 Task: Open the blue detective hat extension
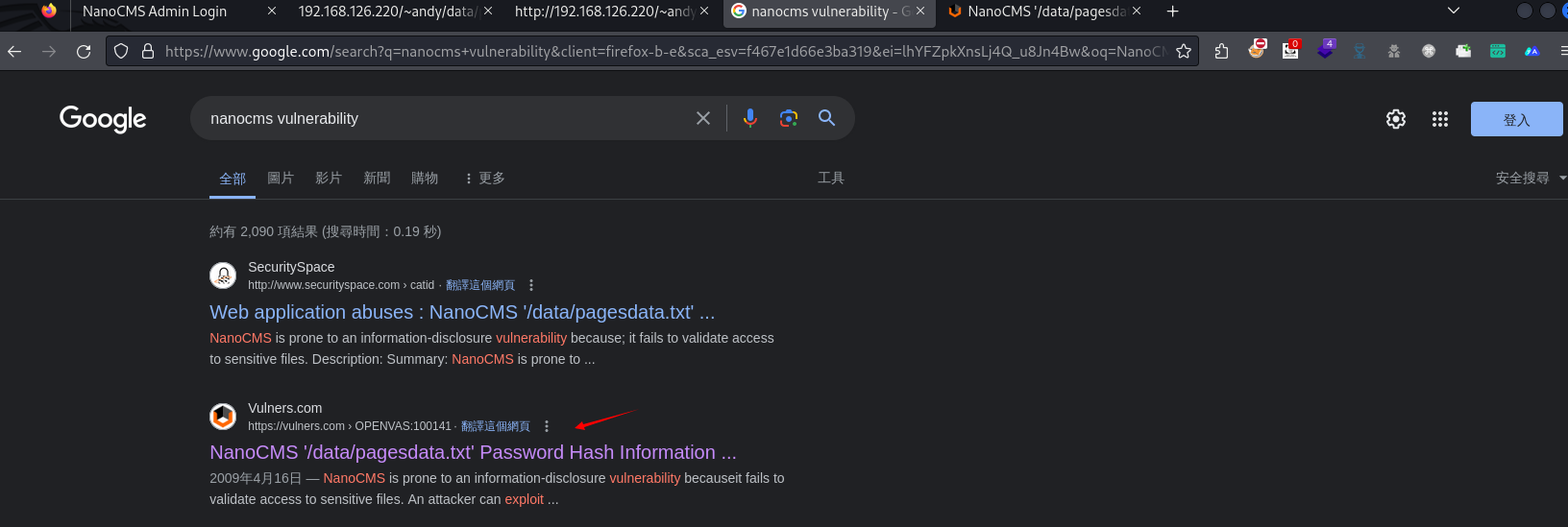[1360, 52]
